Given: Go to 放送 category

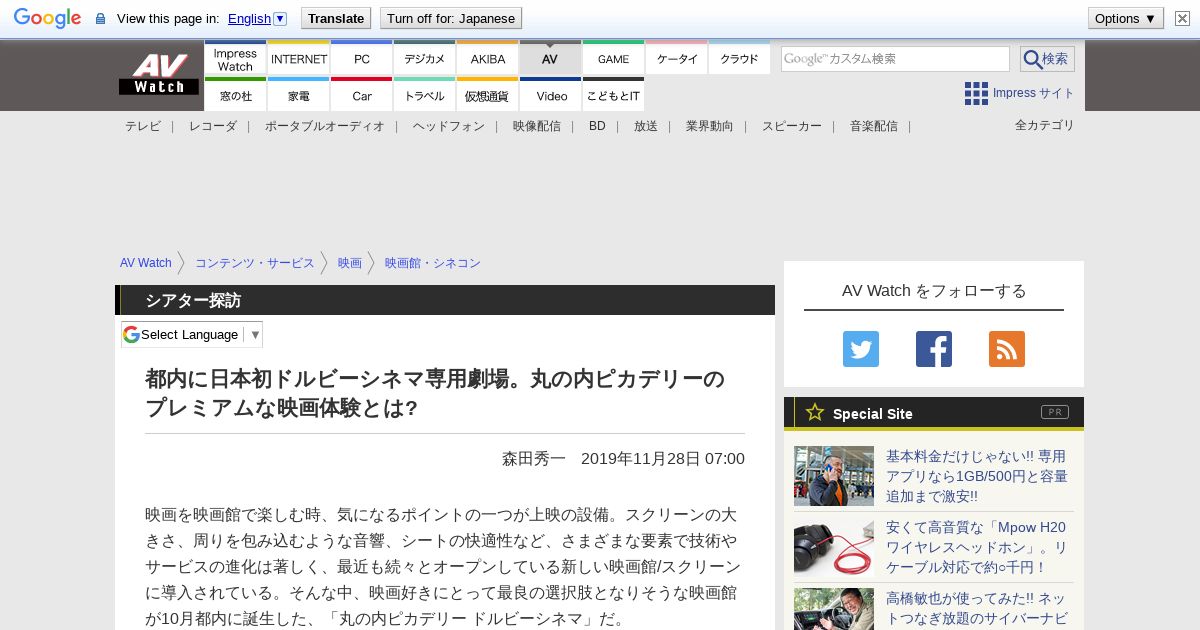Looking at the screenshot, I should (646, 126).
